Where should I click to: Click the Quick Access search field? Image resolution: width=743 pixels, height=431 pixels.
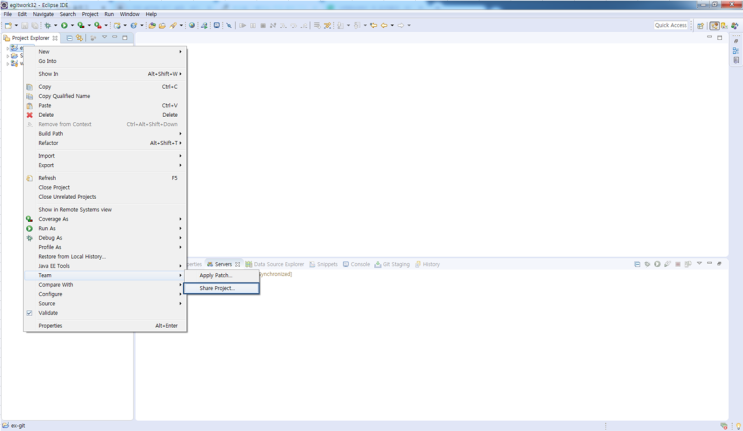[x=671, y=26]
